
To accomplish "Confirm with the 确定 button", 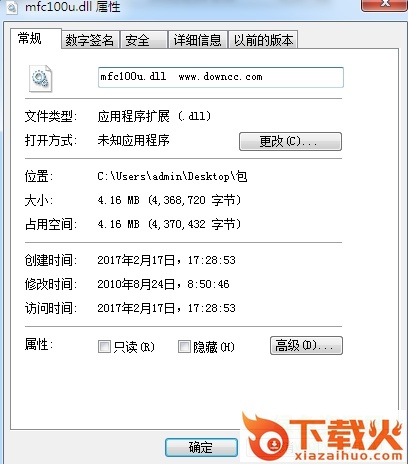I will click(x=201, y=447).
